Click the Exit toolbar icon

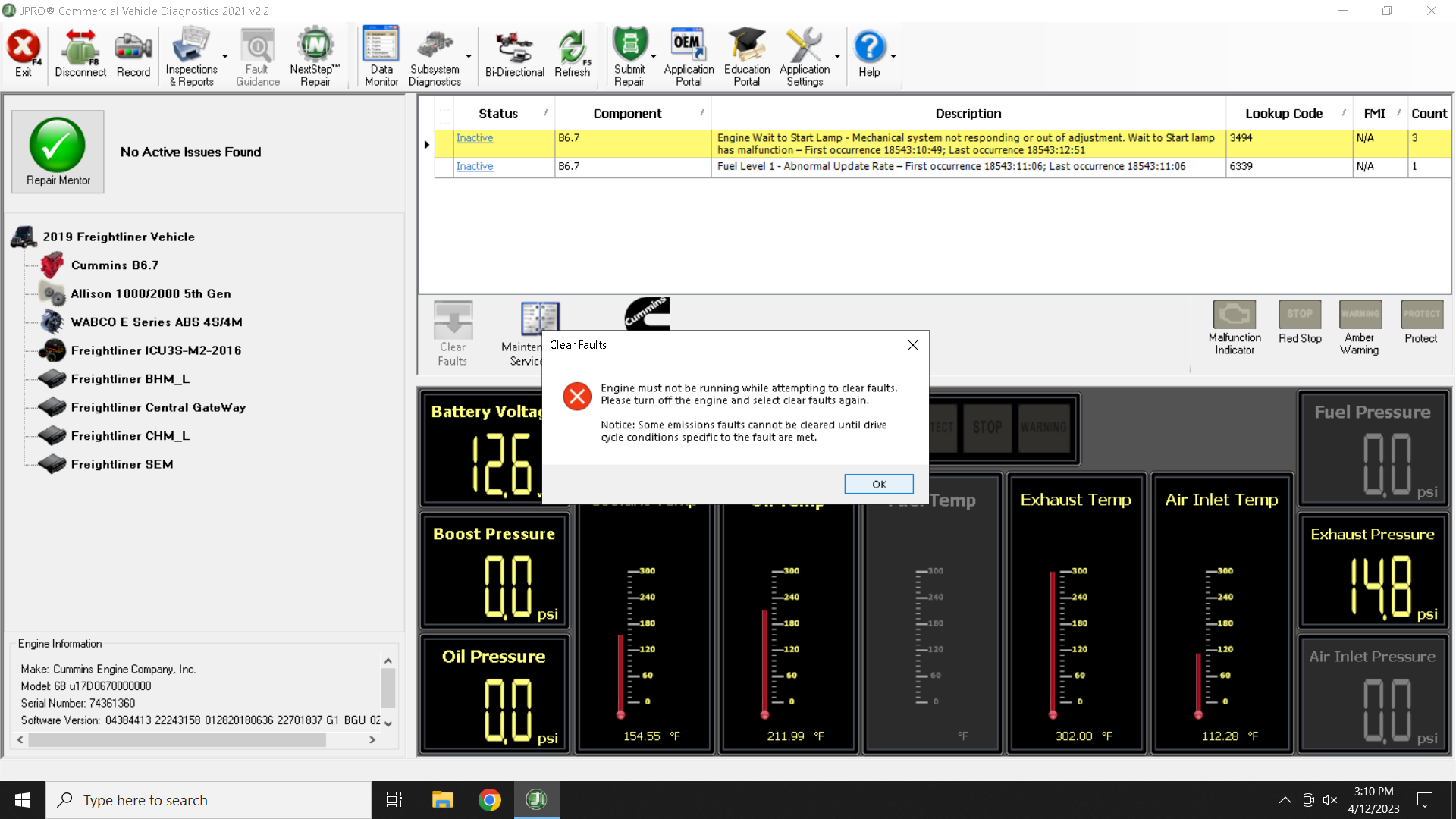pos(24,54)
